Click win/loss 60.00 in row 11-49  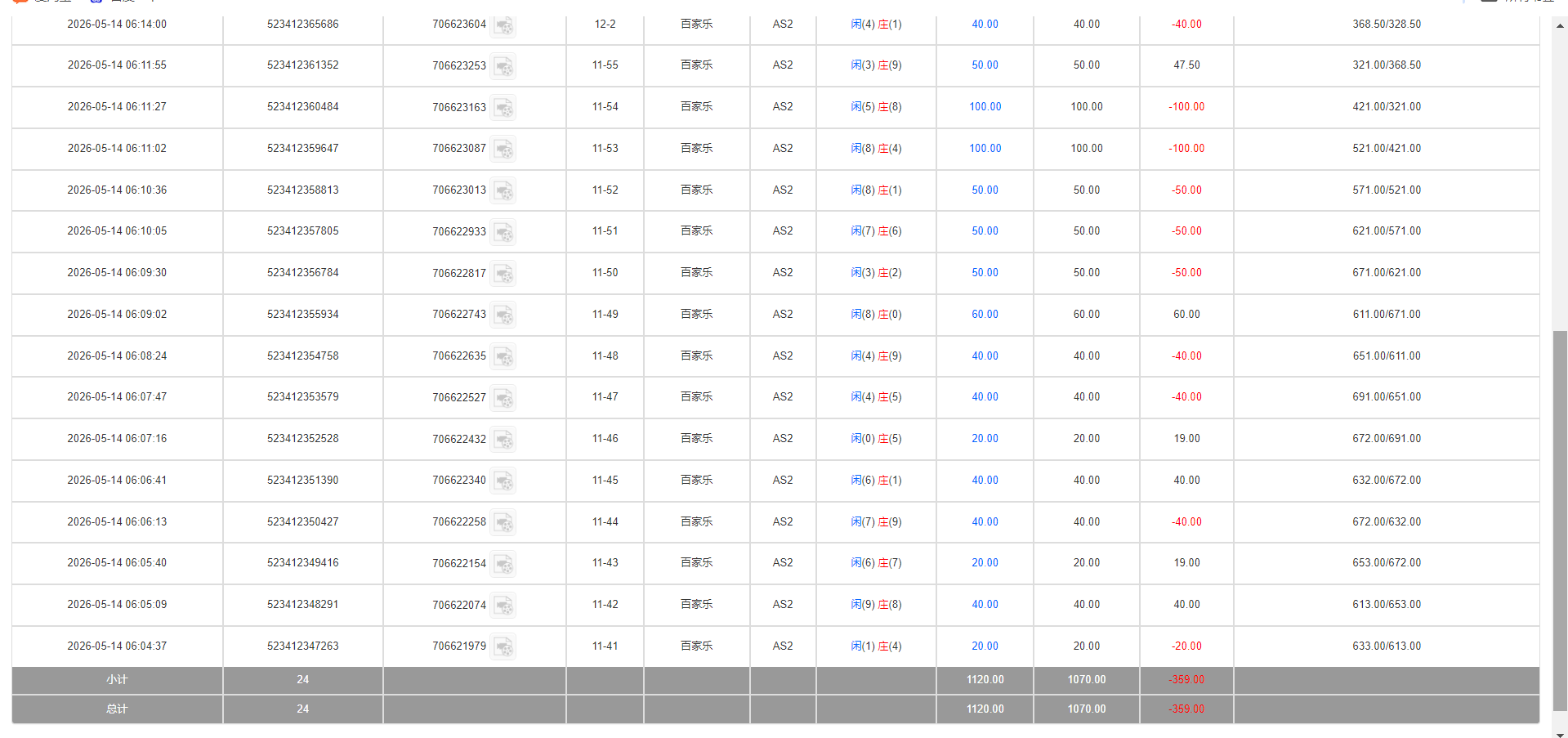pyautogui.click(x=1186, y=315)
